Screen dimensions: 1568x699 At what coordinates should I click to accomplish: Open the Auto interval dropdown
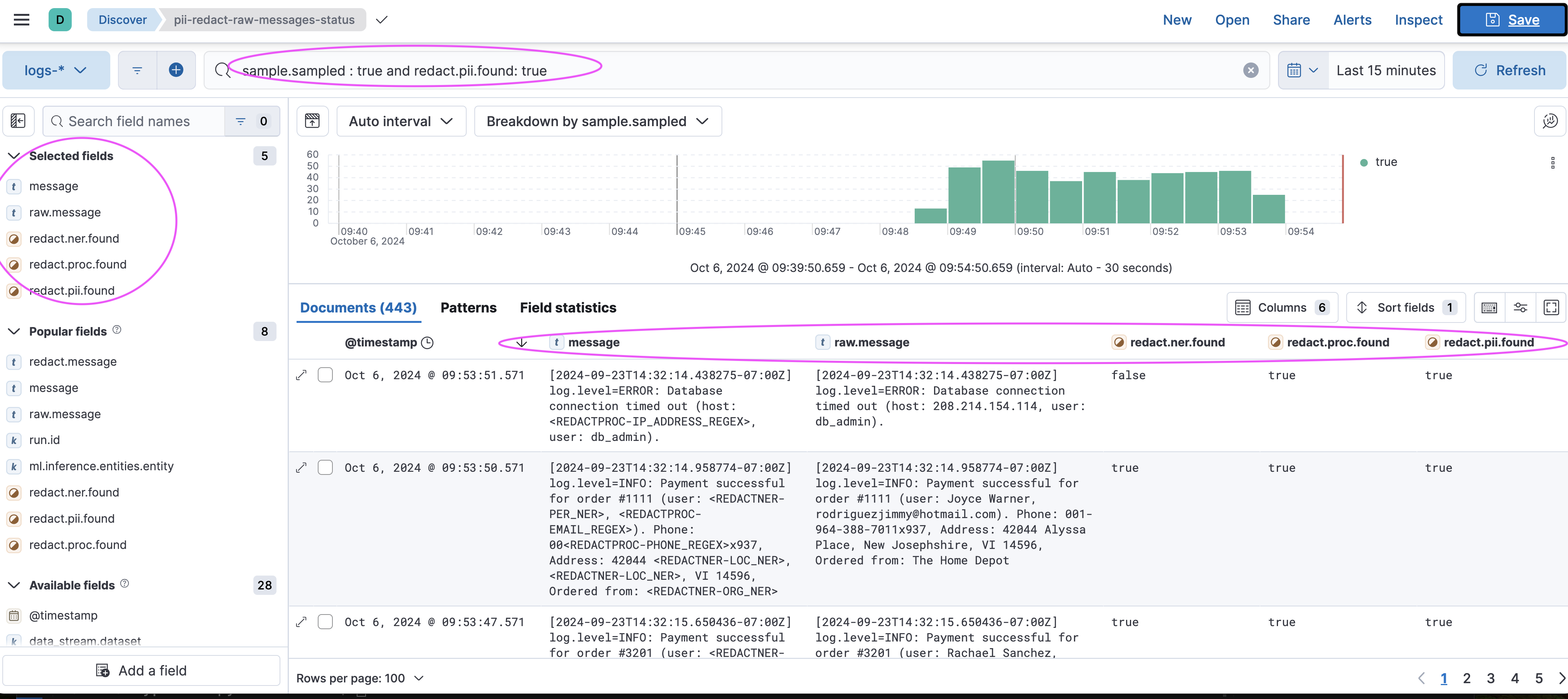click(401, 121)
